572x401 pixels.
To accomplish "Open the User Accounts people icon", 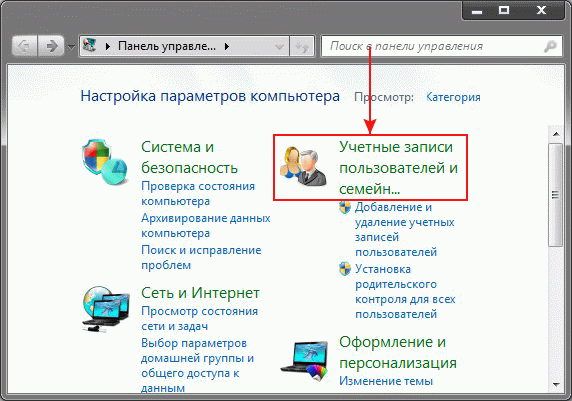I will 303,166.
